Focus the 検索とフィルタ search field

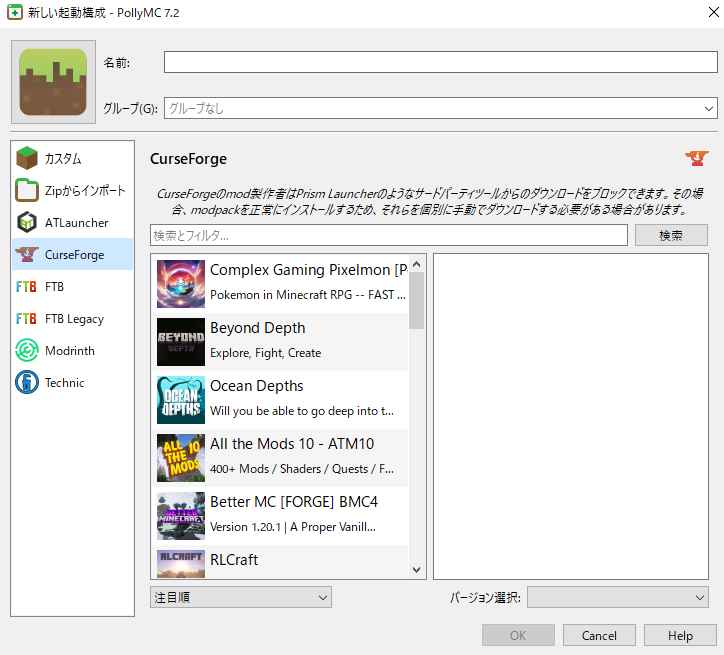[x=389, y=235]
